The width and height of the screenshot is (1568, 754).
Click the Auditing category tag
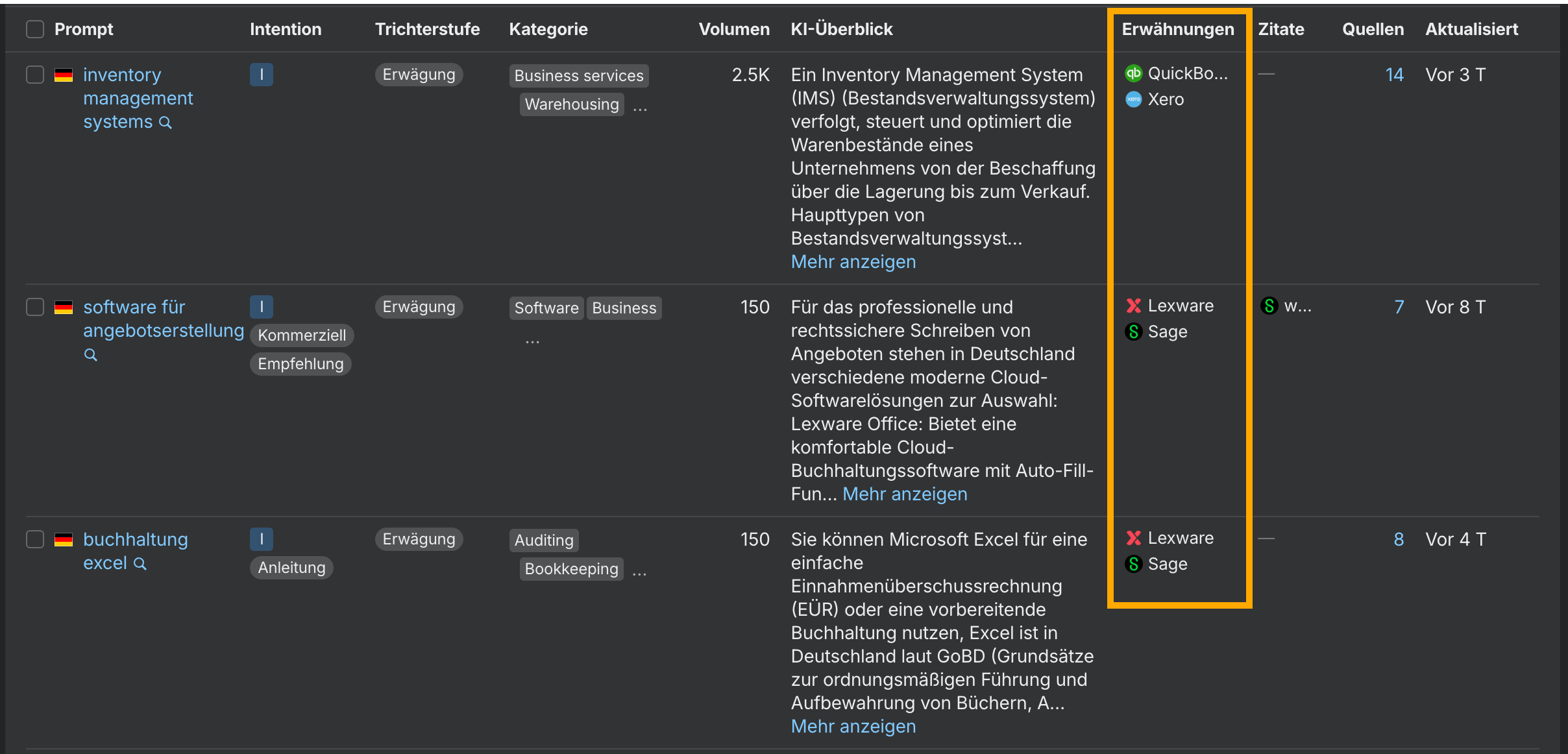tap(544, 541)
